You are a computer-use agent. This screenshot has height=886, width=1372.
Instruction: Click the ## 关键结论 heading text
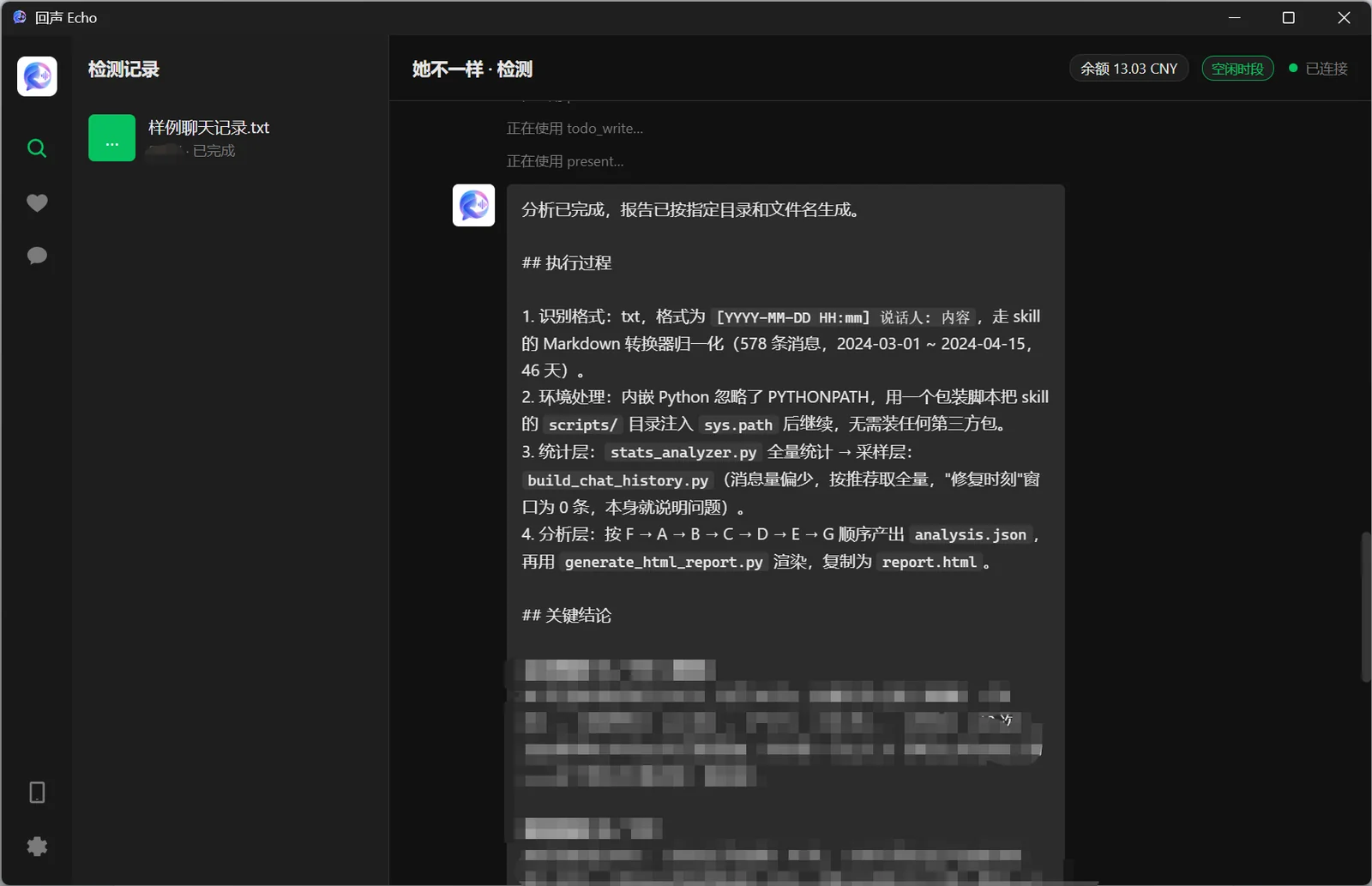point(567,616)
